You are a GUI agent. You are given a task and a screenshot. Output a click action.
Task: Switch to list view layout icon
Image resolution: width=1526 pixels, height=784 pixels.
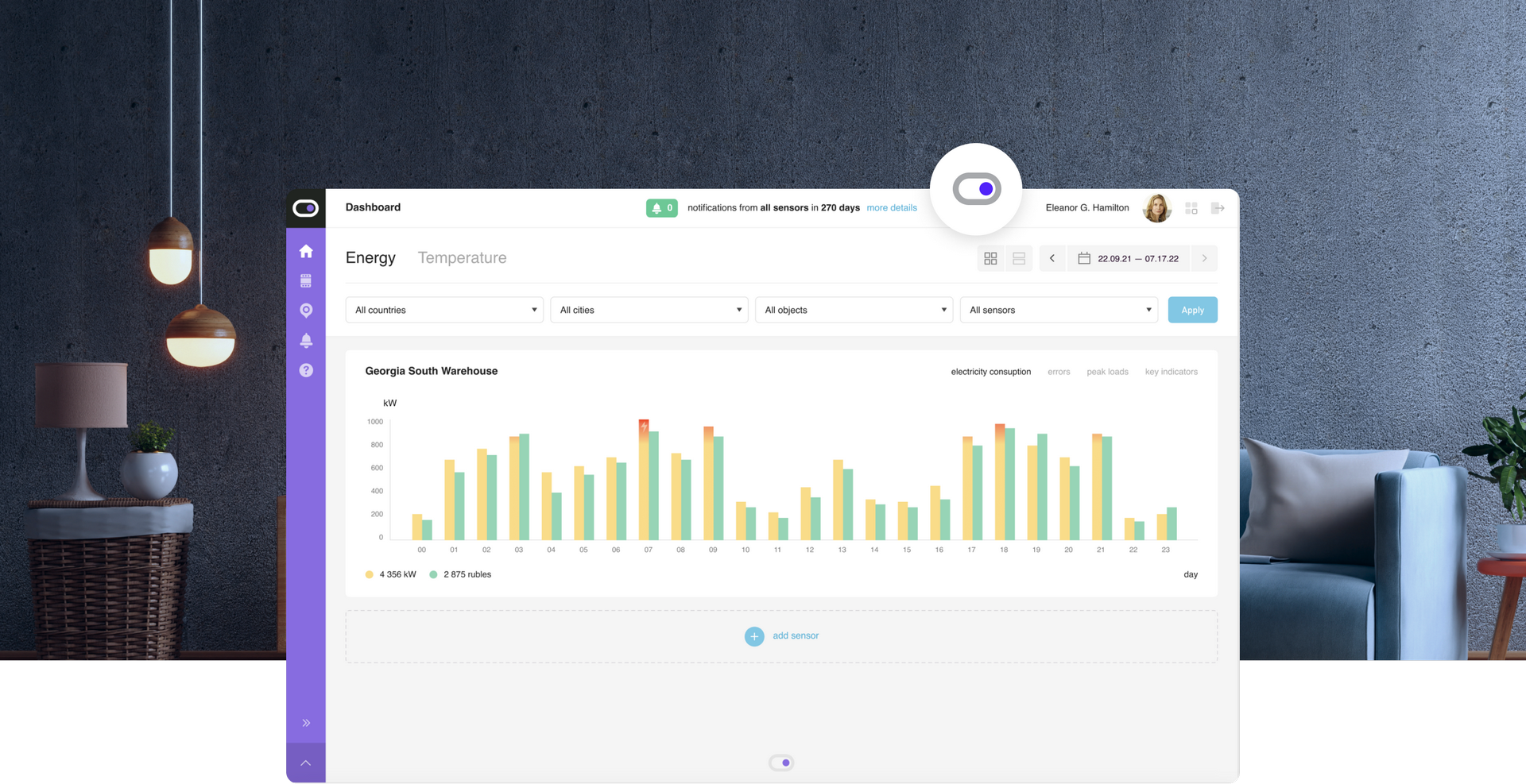(x=1019, y=258)
